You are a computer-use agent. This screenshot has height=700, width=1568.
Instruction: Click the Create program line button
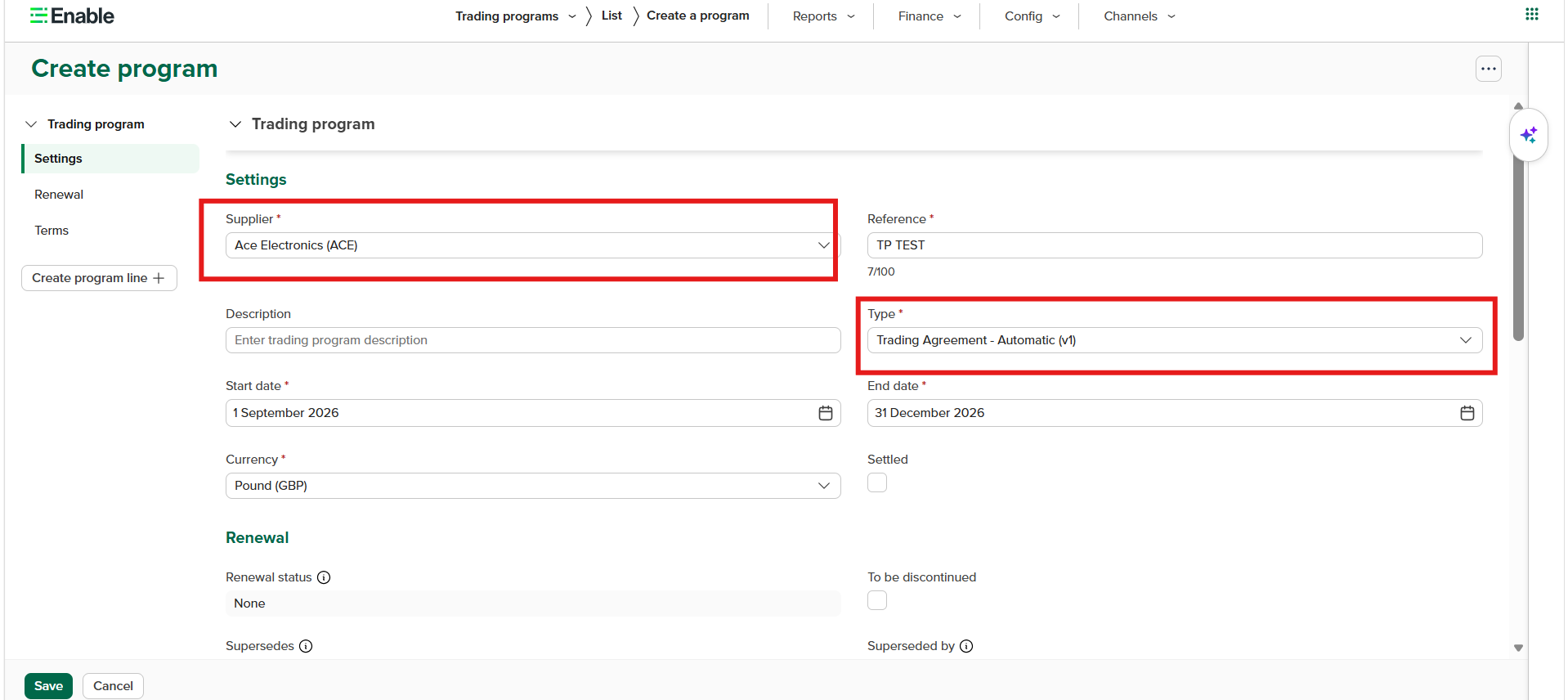[x=99, y=278]
